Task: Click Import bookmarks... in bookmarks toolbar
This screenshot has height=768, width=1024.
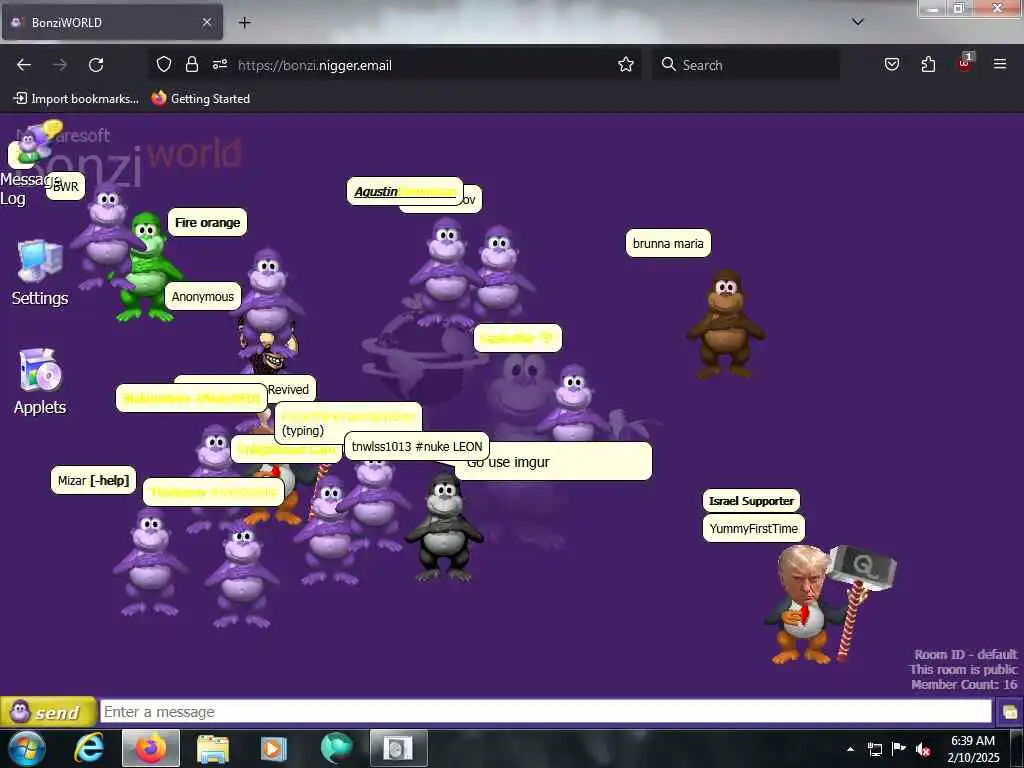Action: coord(76,99)
